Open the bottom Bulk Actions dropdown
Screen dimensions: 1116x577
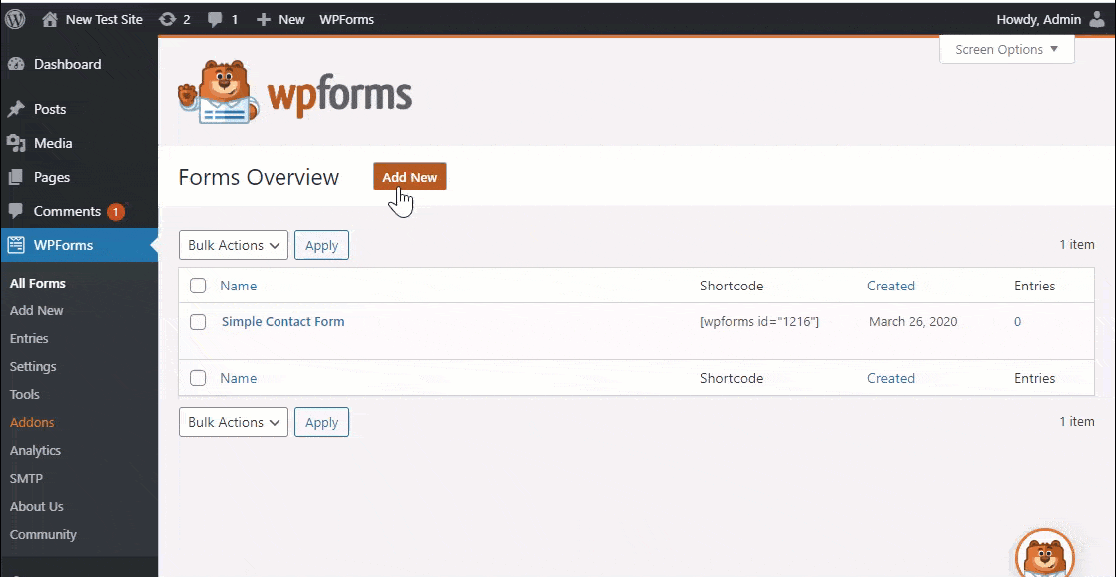tap(232, 422)
